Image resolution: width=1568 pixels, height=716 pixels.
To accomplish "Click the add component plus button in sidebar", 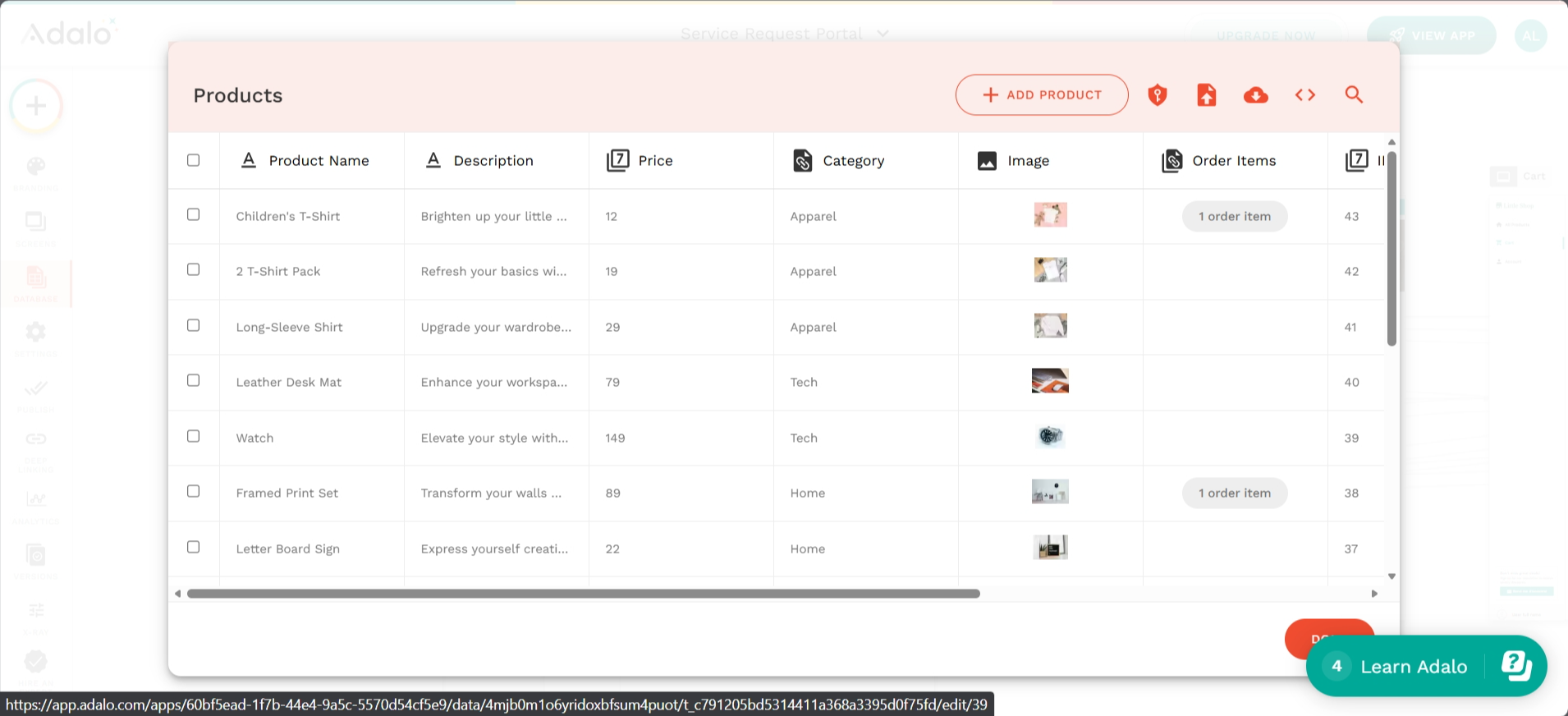I will 36,106.
